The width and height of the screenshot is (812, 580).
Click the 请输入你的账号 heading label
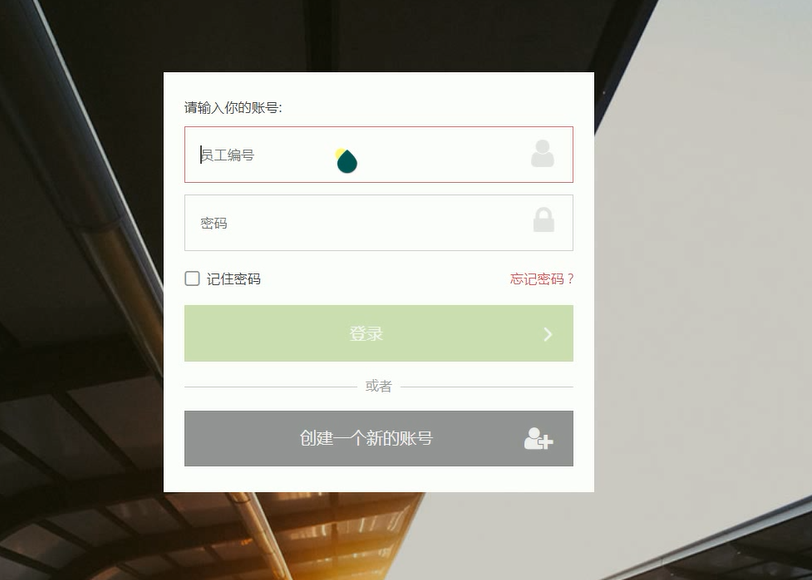233,108
